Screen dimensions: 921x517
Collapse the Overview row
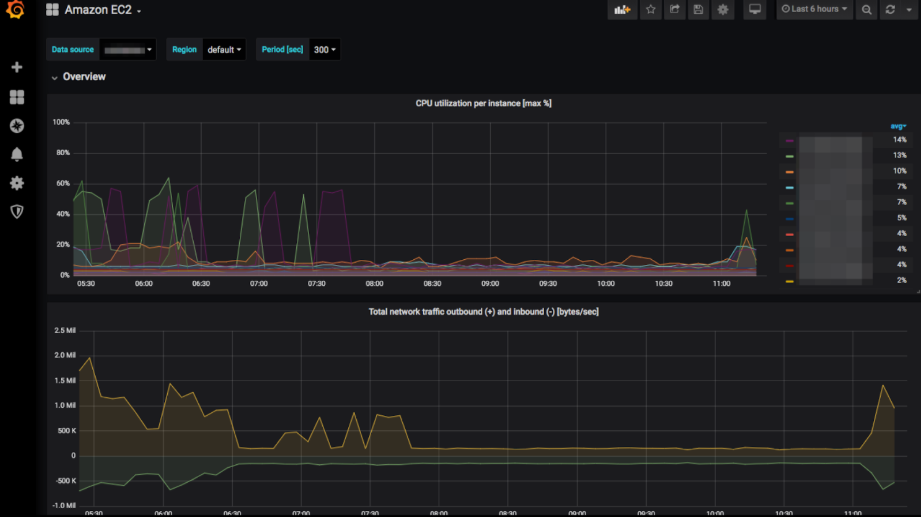[x=78, y=77]
